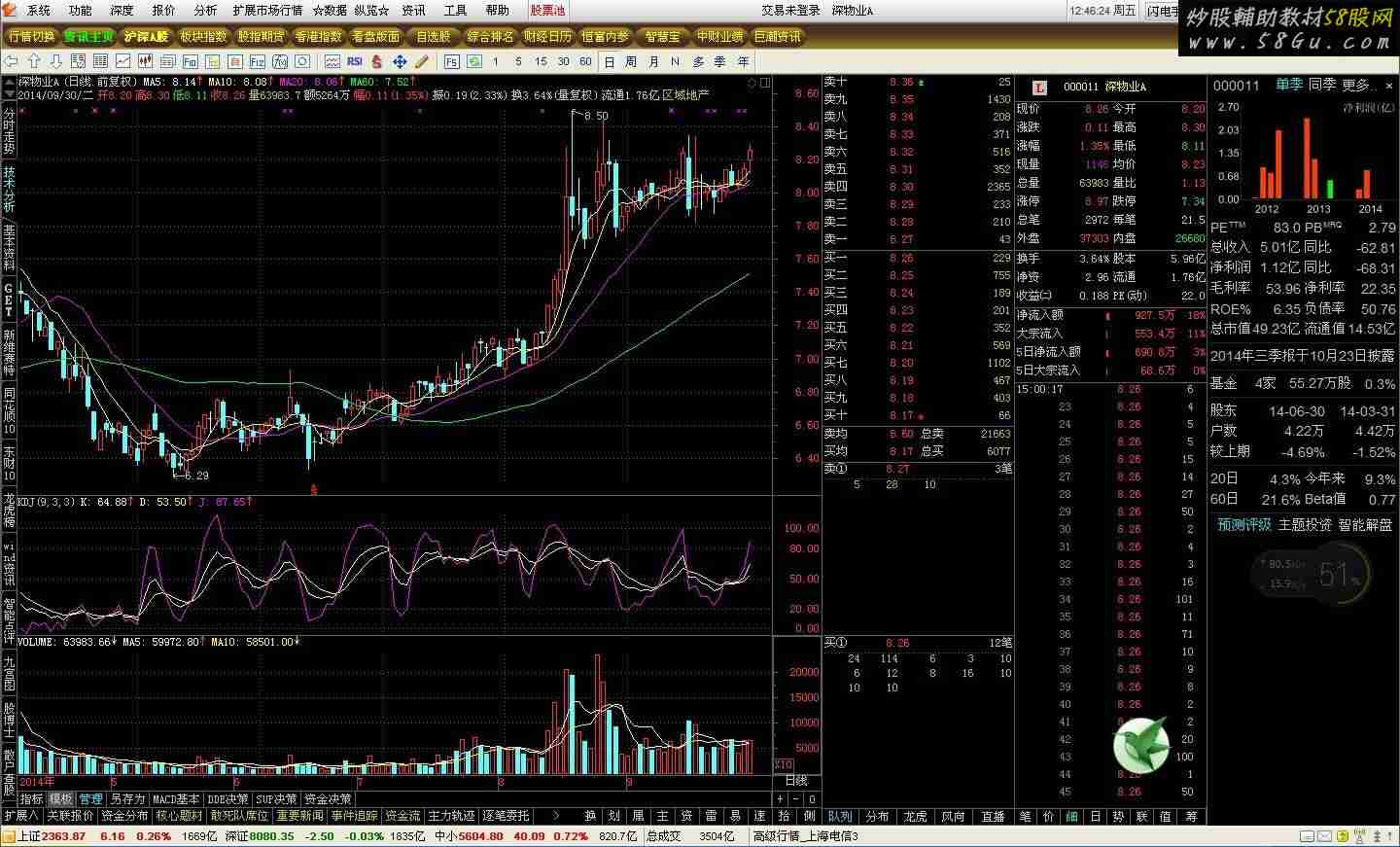Click the 财经日历 button
The width and height of the screenshot is (1400, 847).
point(548,36)
